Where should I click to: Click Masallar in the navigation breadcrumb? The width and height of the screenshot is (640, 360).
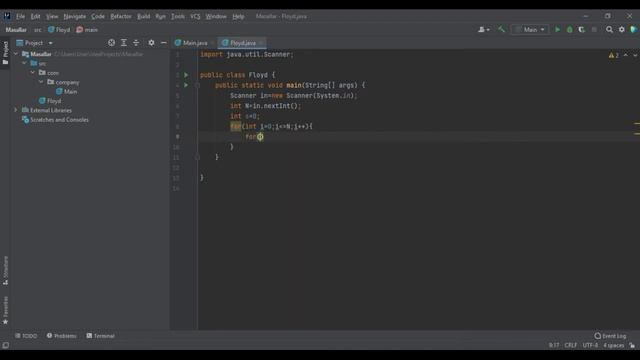16,30
